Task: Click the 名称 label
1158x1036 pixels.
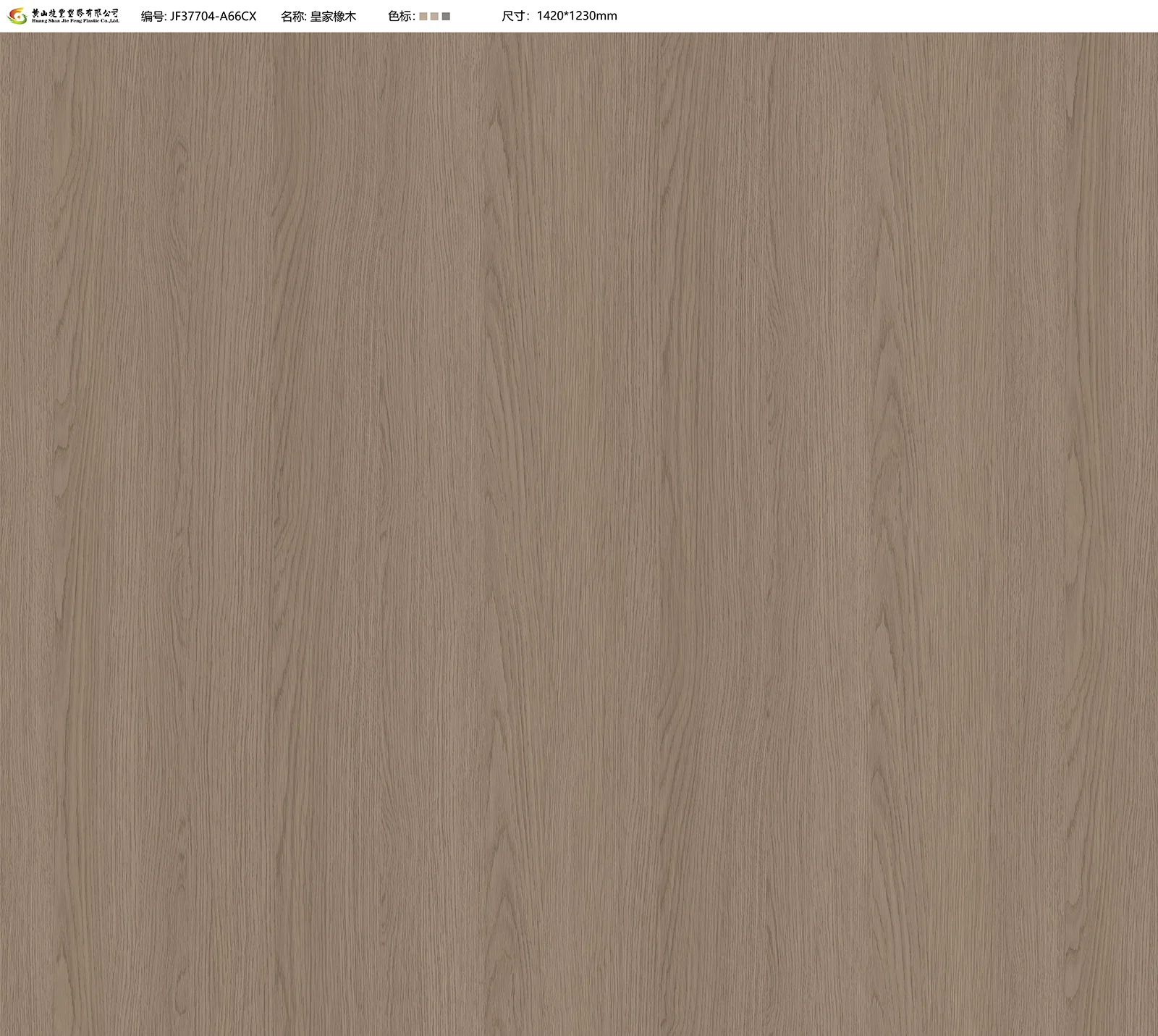Action: 293,16
